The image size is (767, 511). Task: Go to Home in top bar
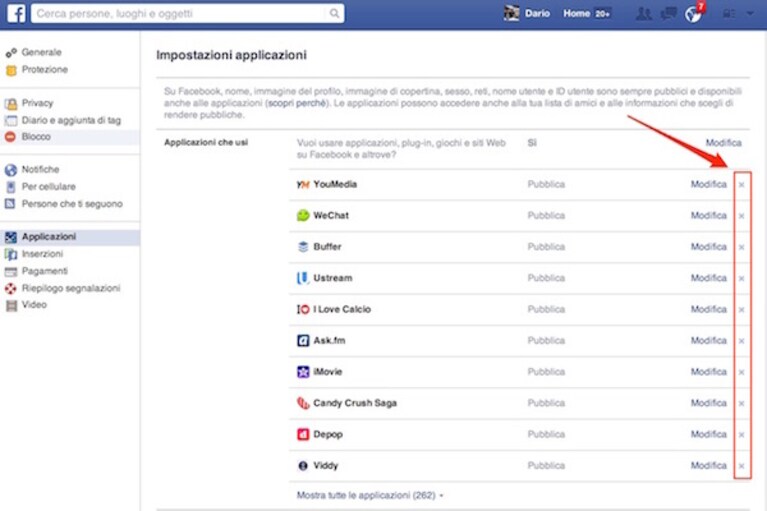point(576,13)
